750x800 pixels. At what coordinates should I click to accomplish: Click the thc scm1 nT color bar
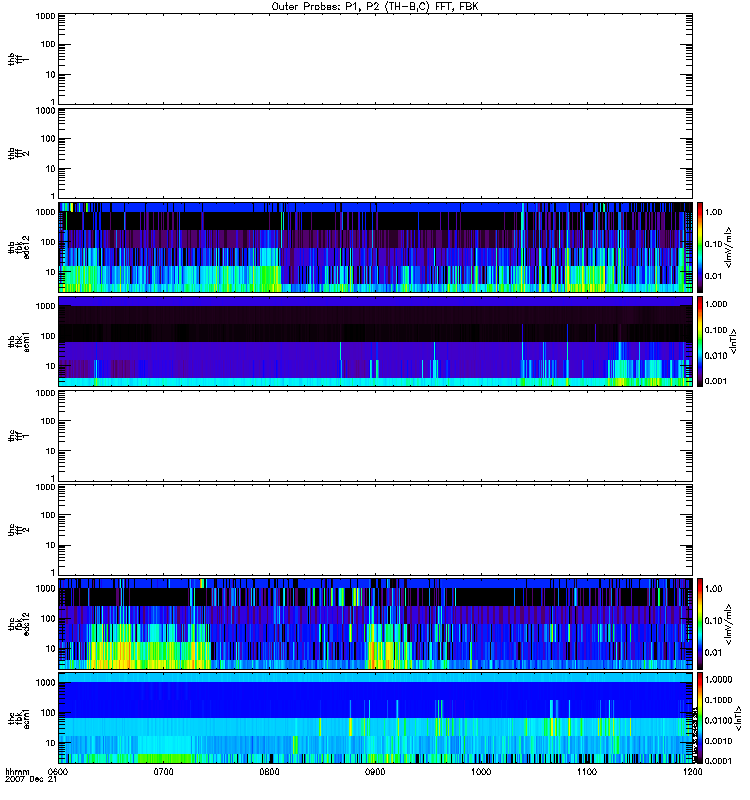pyautogui.click(x=701, y=717)
